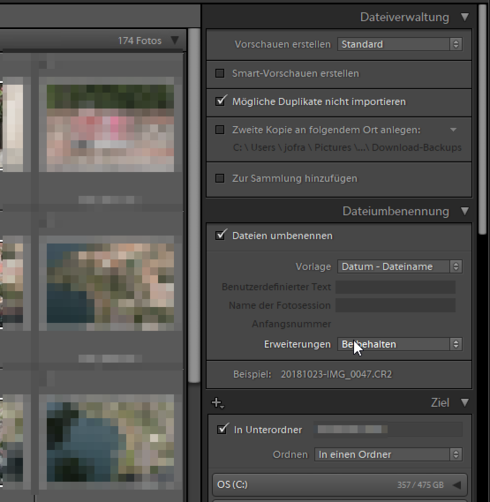Uncheck Dateien umbenennen
490x502 pixels.
[x=220, y=235]
